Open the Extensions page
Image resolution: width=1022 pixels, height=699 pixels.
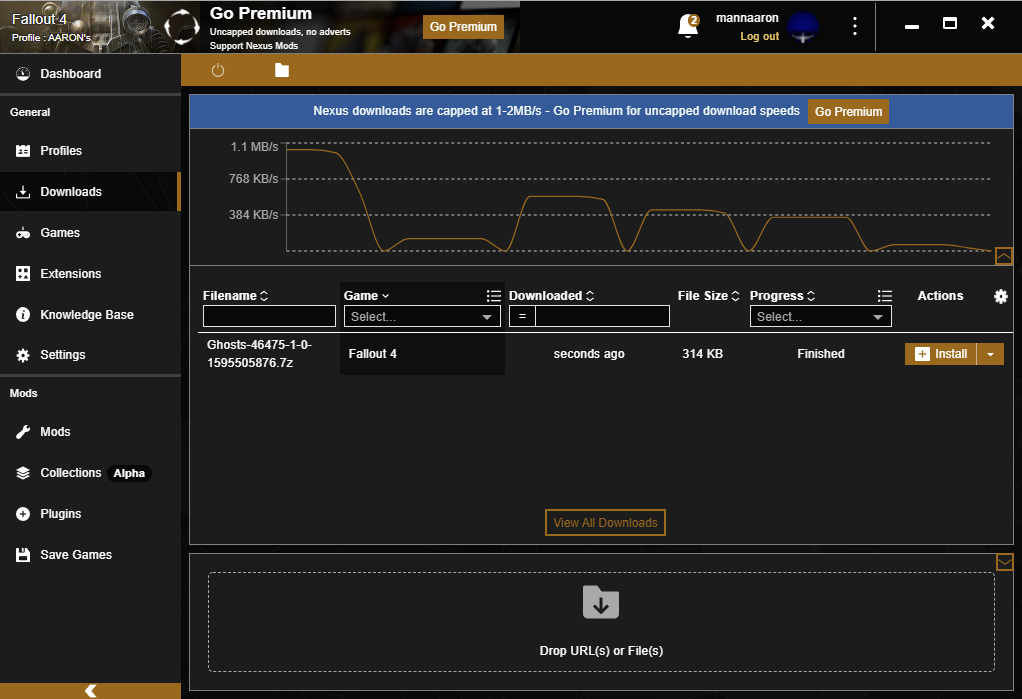click(x=90, y=274)
